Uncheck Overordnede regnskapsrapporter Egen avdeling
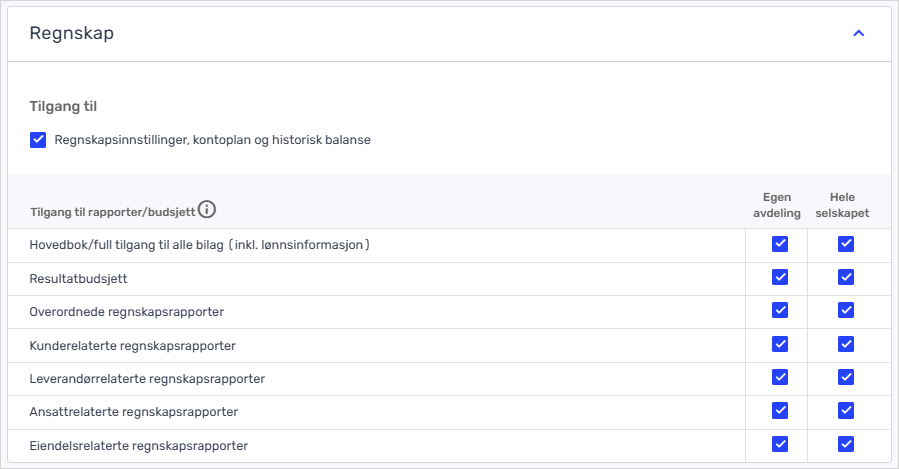 pyautogui.click(x=780, y=311)
